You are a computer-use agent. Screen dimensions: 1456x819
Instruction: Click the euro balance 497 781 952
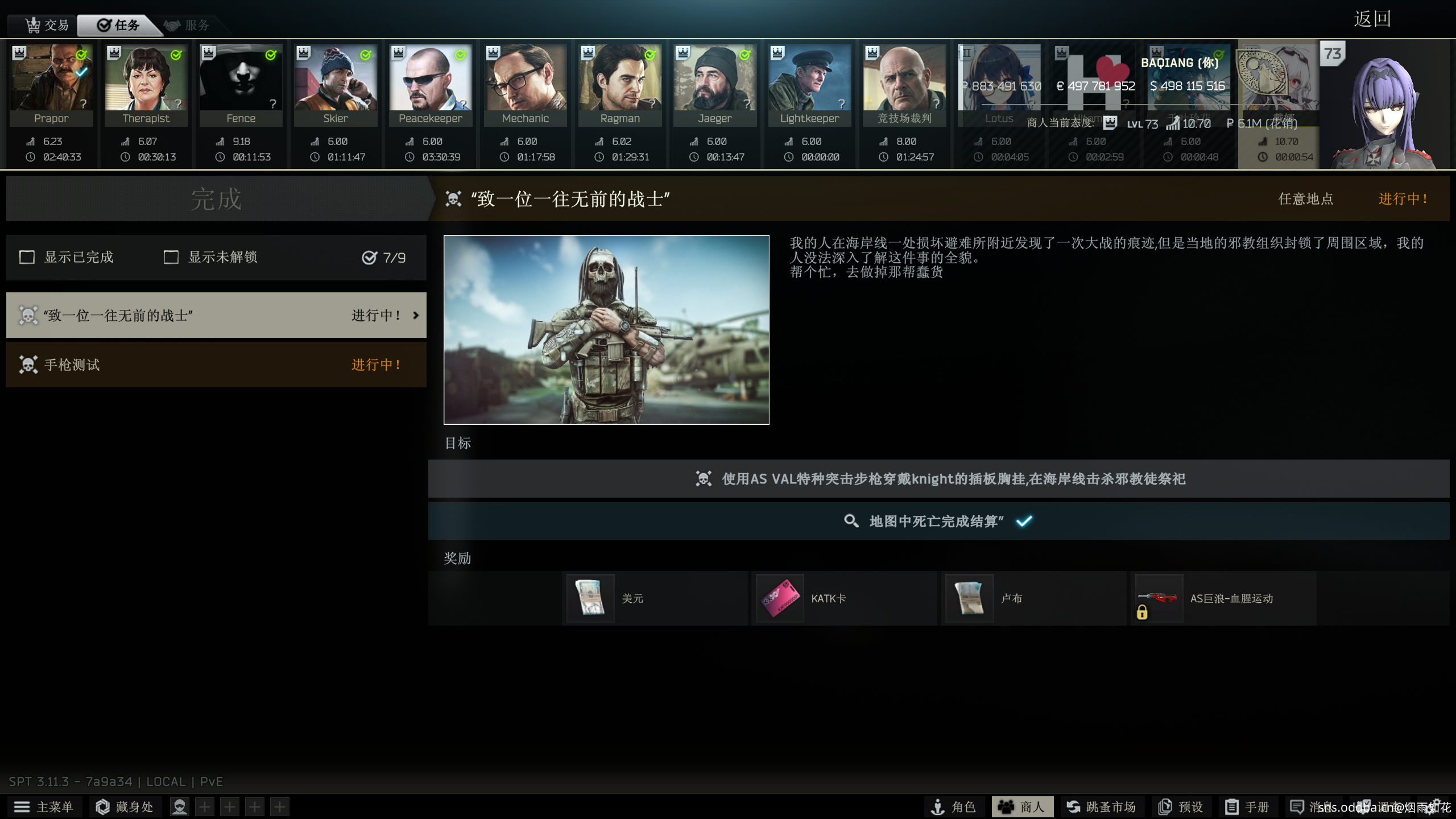[1095, 86]
